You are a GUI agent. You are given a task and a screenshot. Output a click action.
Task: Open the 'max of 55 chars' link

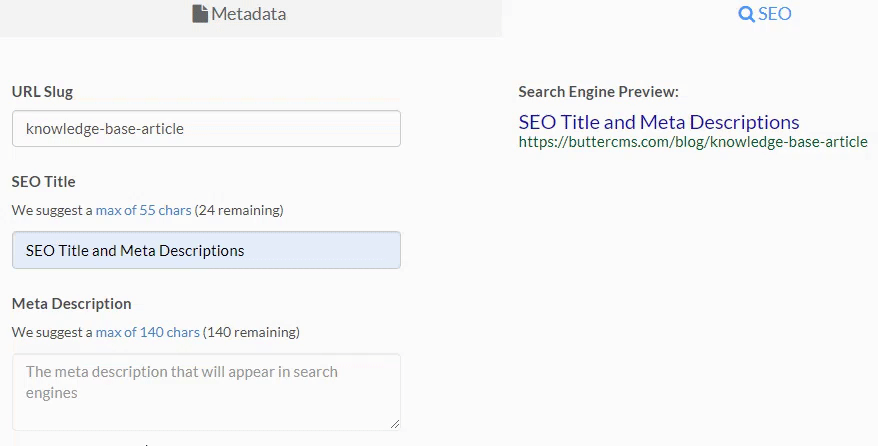pyautogui.click(x=143, y=210)
